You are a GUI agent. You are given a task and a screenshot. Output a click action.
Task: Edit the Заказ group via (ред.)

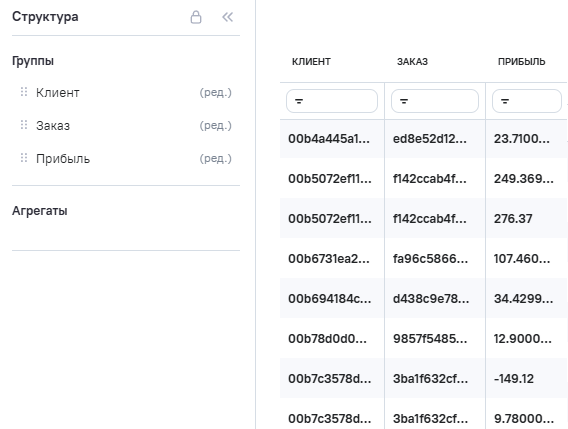coord(216,125)
